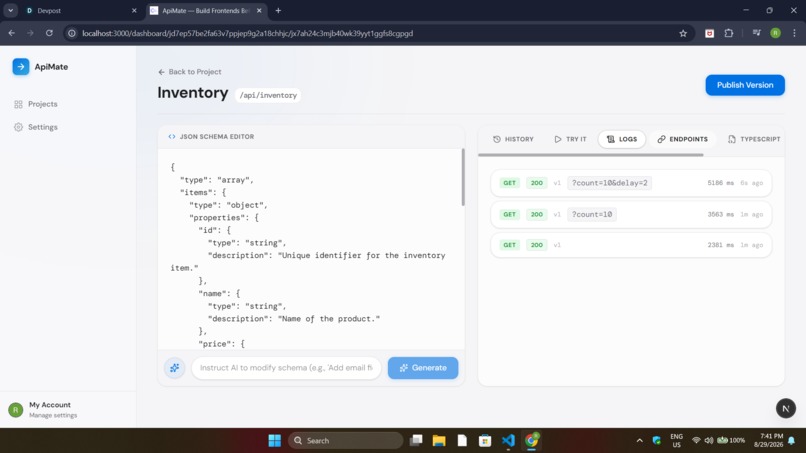This screenshot has height=453, width=806.
Task: Go back via Back to Project link
Action: tap(190, 72)
